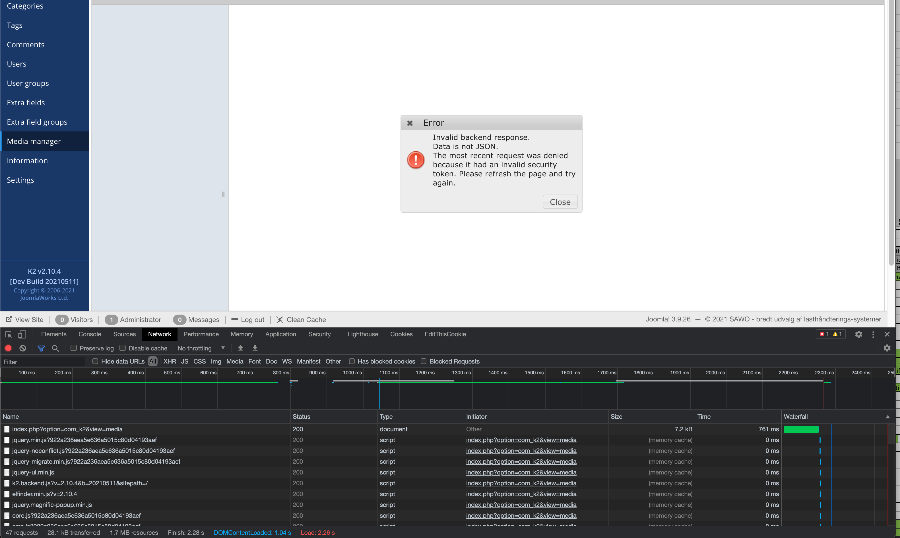Stop recording the network log

(8, 348)
